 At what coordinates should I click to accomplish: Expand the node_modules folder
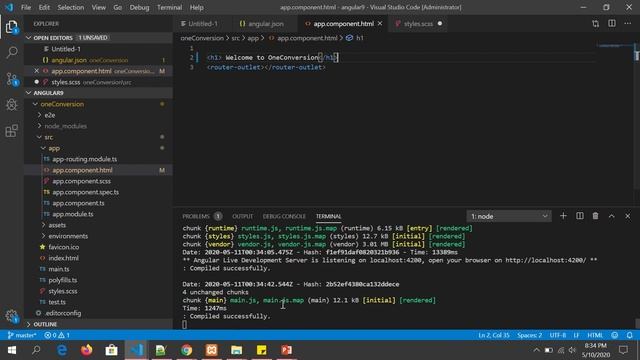coord(98,126)
